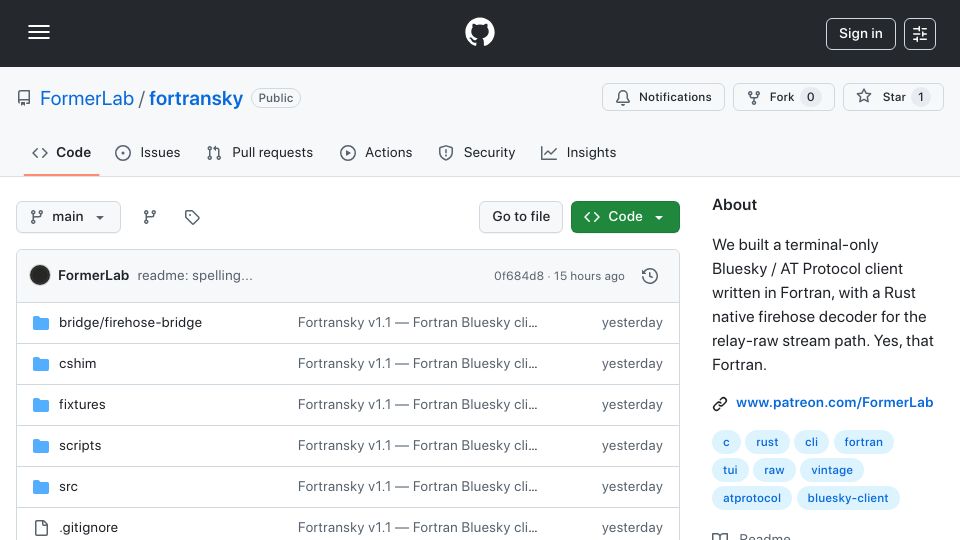The width and height of the screenshot is (960, 540).
Task: Fork the repository
Action: [x=784, y=97]
